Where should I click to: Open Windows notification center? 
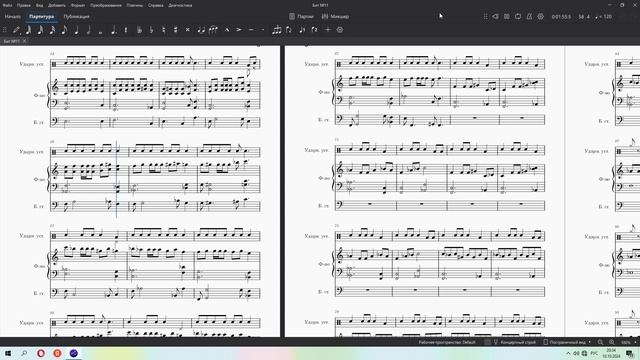(x=630, y=353)
